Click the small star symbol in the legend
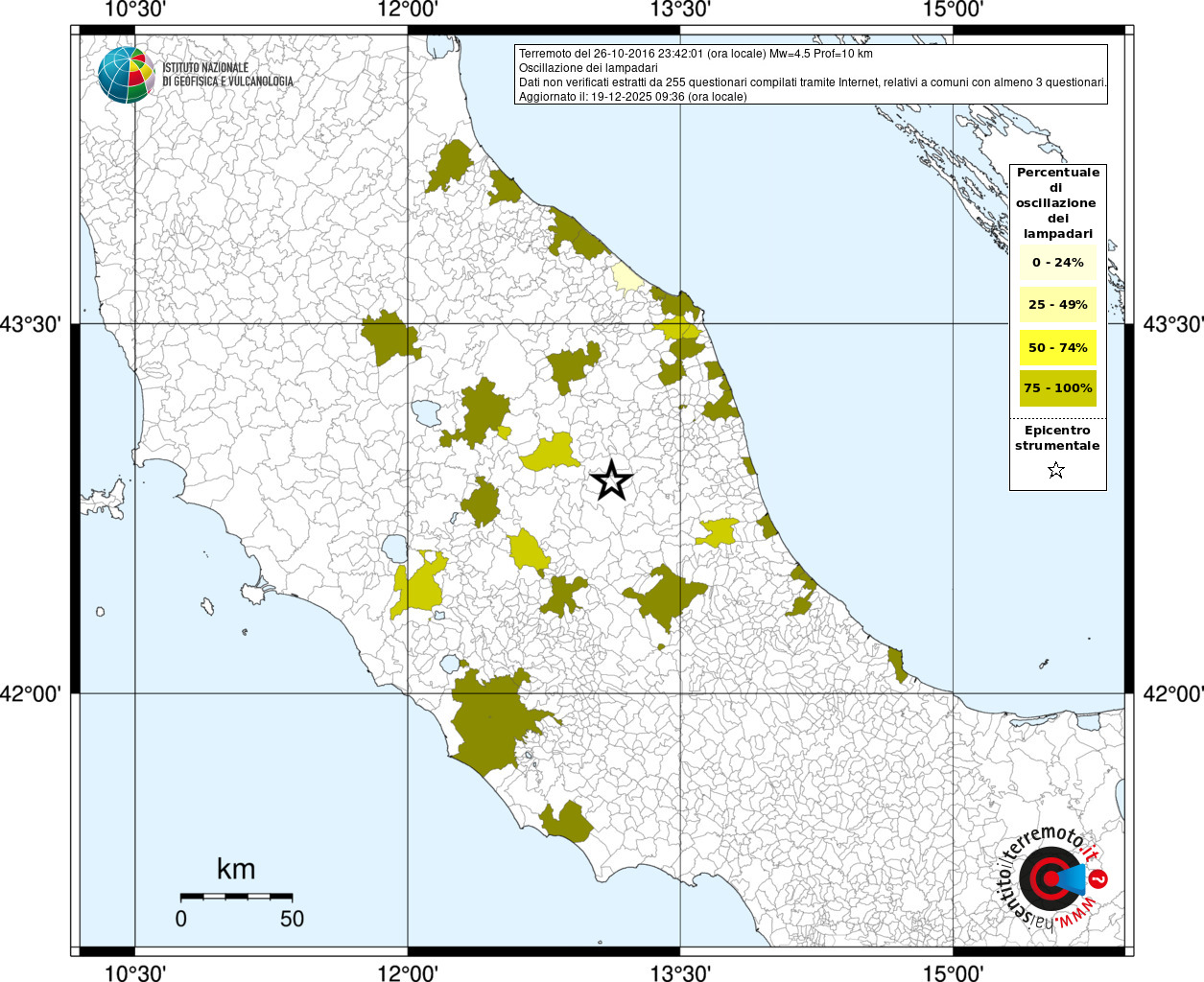 click(x=1056, y=470)
